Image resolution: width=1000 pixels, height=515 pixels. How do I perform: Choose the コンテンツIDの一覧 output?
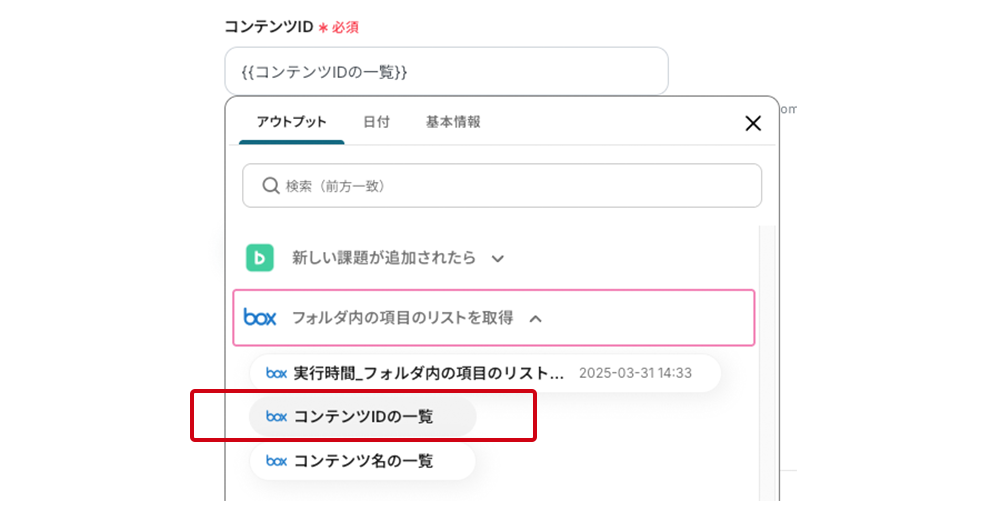point(363,417)
